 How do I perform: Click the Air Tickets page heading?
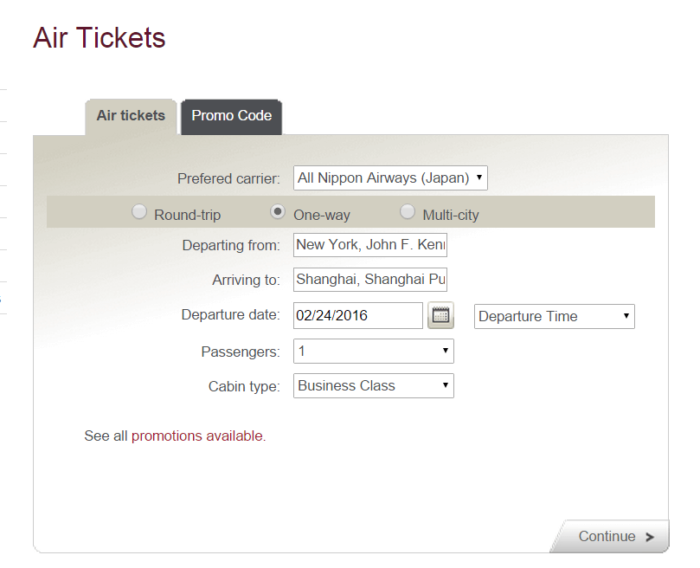pyautogui.click(x=99, y=38)
